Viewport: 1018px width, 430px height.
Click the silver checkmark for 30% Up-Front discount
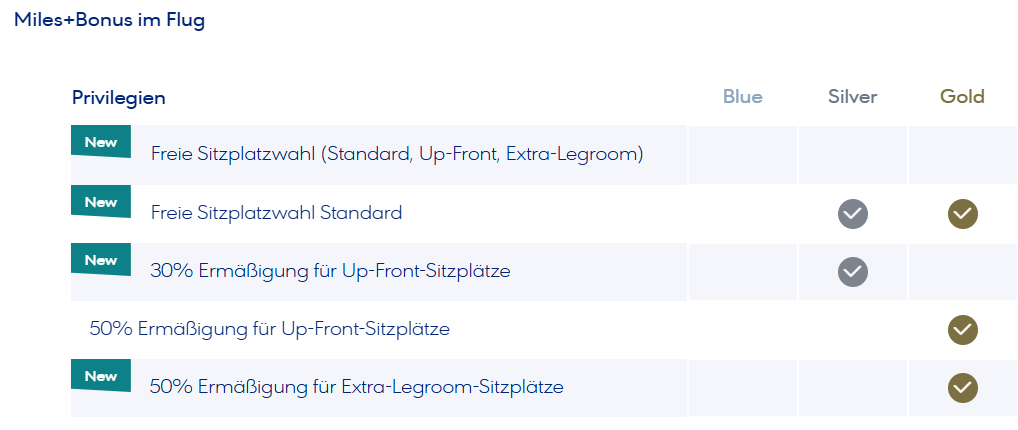click(x=853, y=271)
